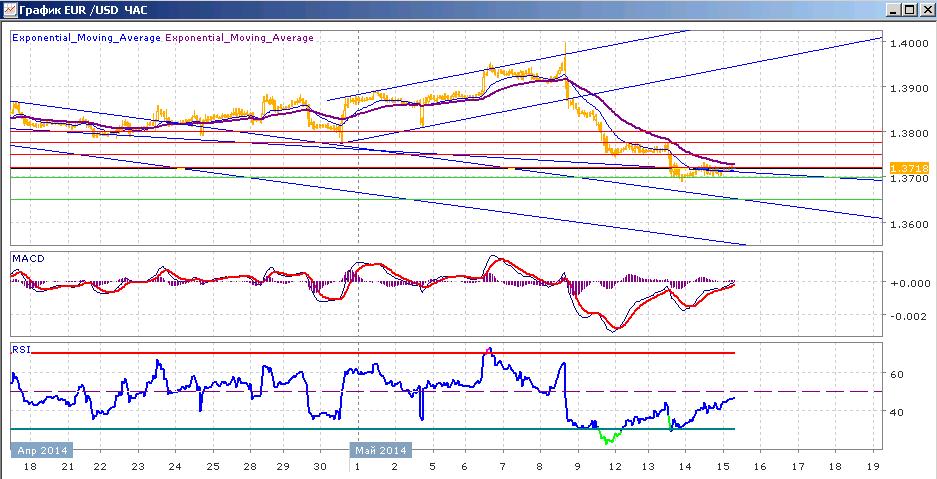Select the first Exponential_Moving_Average label
Viewport: 937px width, 479px height.
point(86,38)
